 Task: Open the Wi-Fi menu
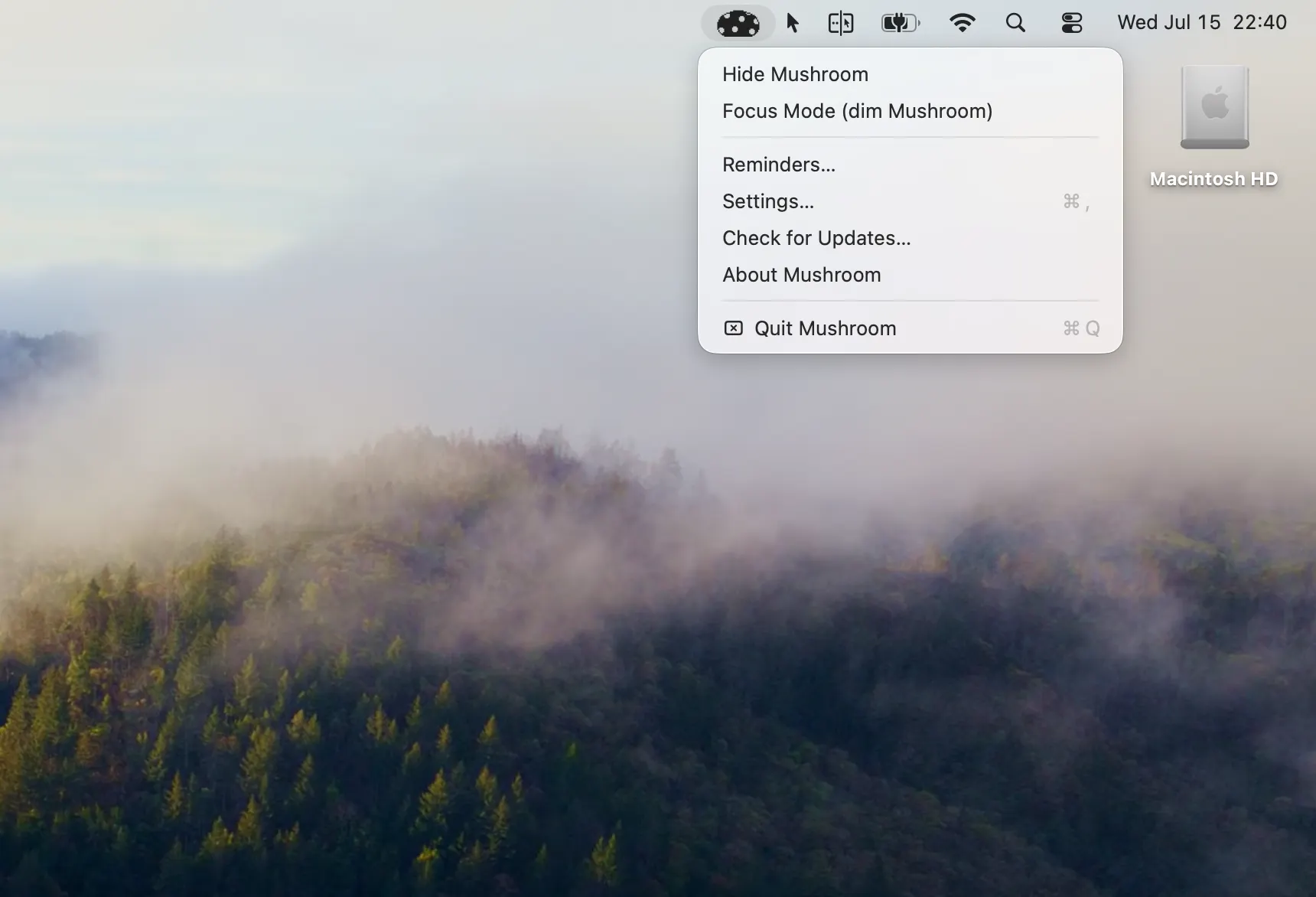point(962,23)
